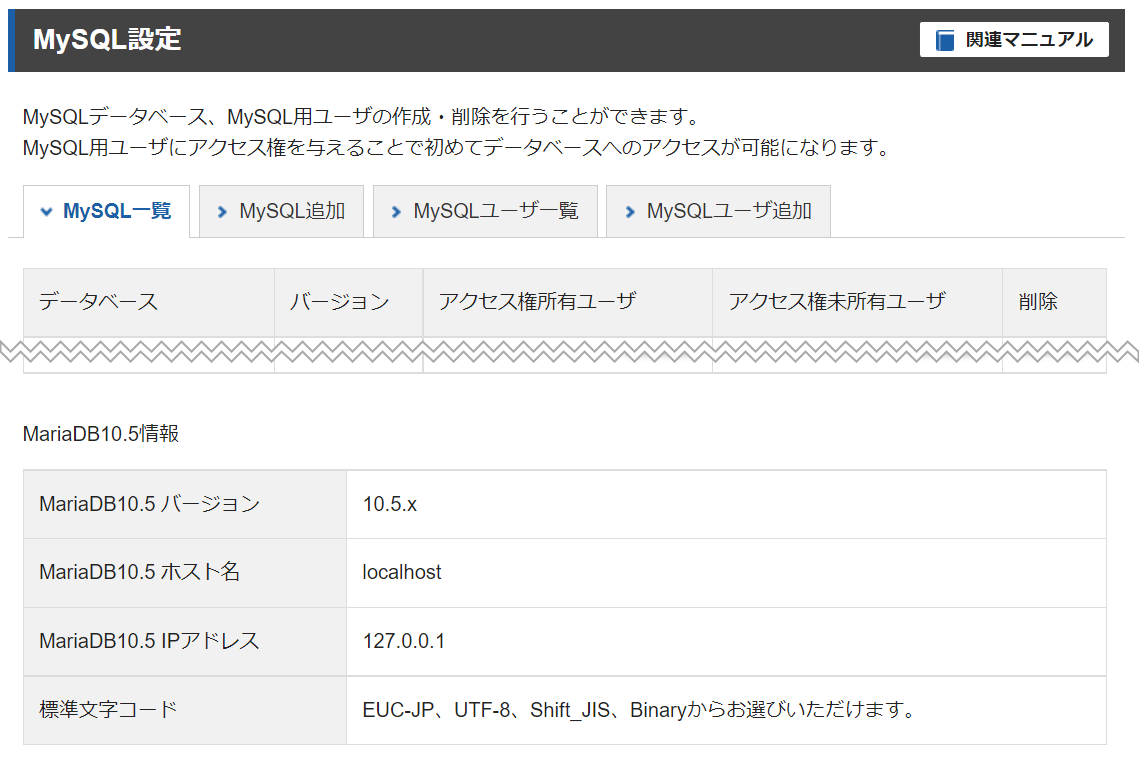Go to the MySQLユーザ追加 tab
Viewport: 1139px width, 766px height.
pyautogui.click(x=718, y=211)
